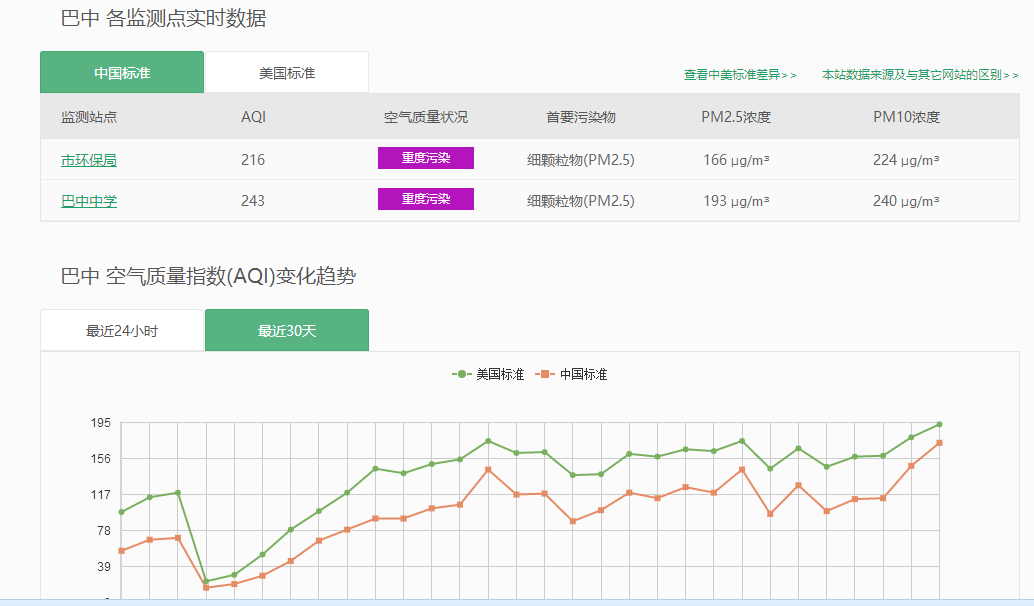Click the PM2.5浓度 column header
Screen dimensions: 1034x606
click(x=736, y=117)
